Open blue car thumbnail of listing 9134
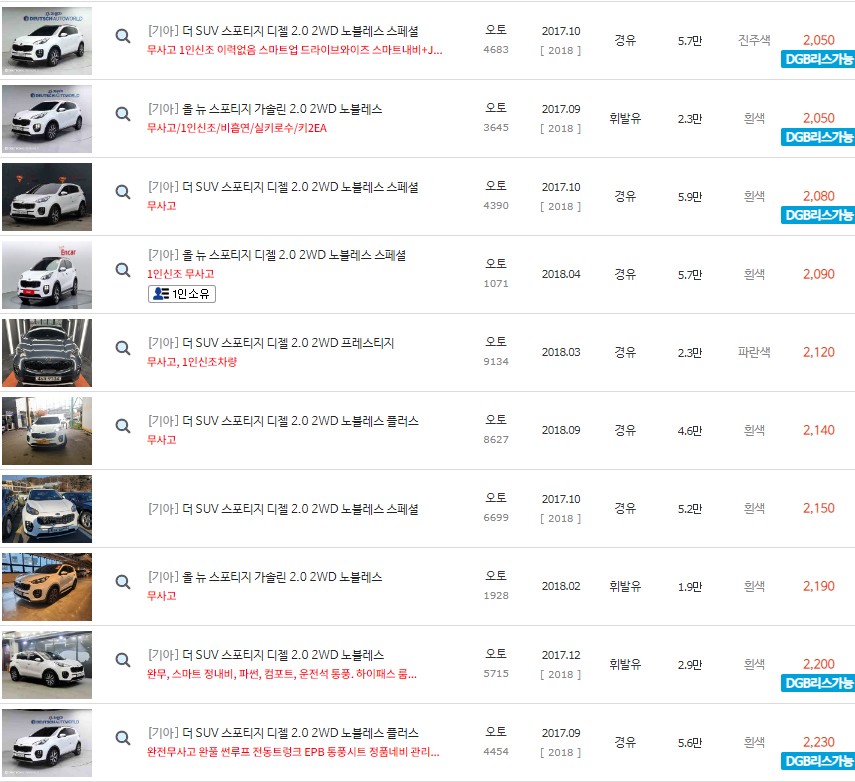Screen dimensions: 855x782 click(x=47, y=353)
